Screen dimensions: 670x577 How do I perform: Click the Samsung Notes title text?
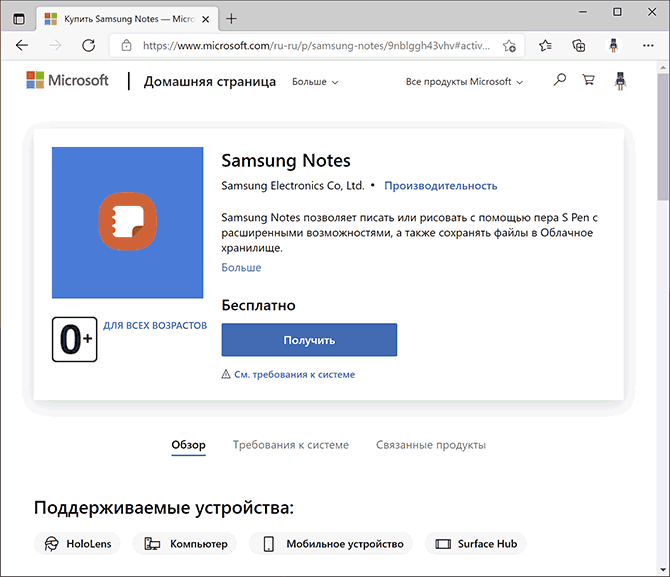[286, 161]
